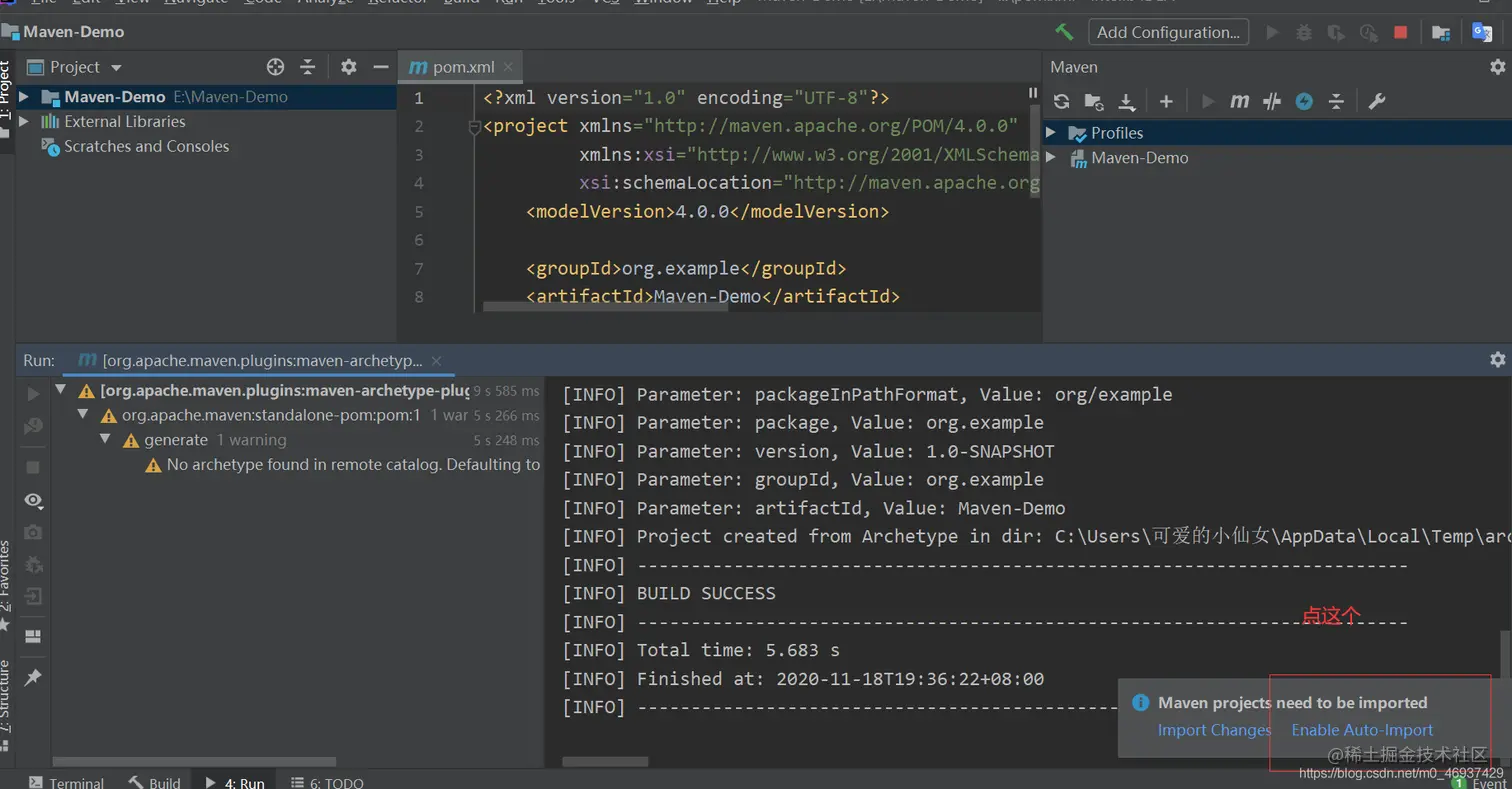
Task: Expand Maven-Demo node in Maven panel
Action: coord(1051,158)
